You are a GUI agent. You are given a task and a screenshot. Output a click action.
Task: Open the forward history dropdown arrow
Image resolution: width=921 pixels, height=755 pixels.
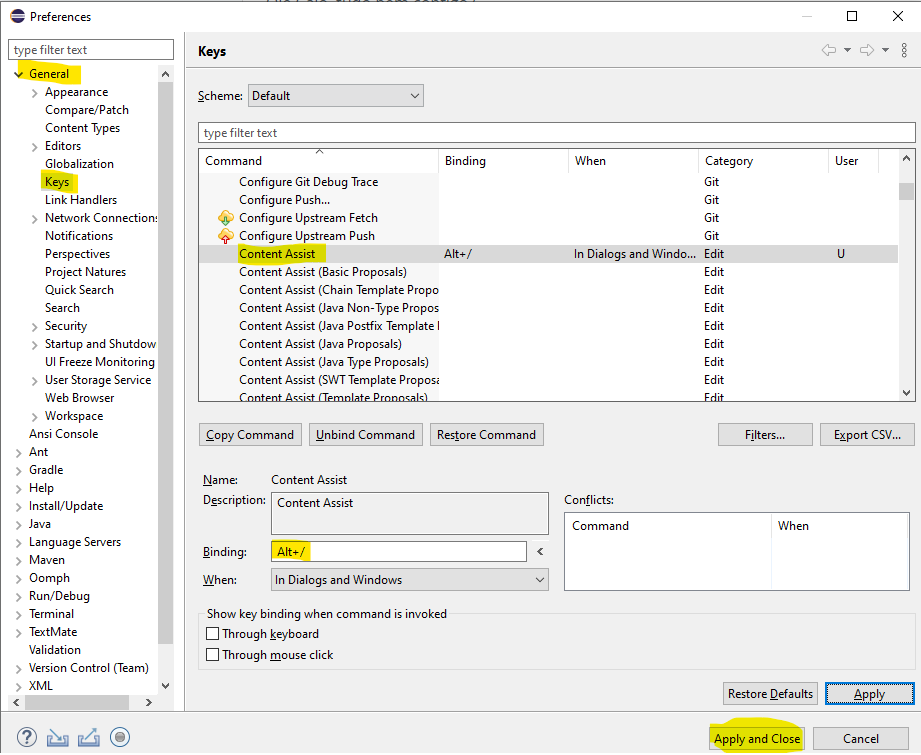885,50
